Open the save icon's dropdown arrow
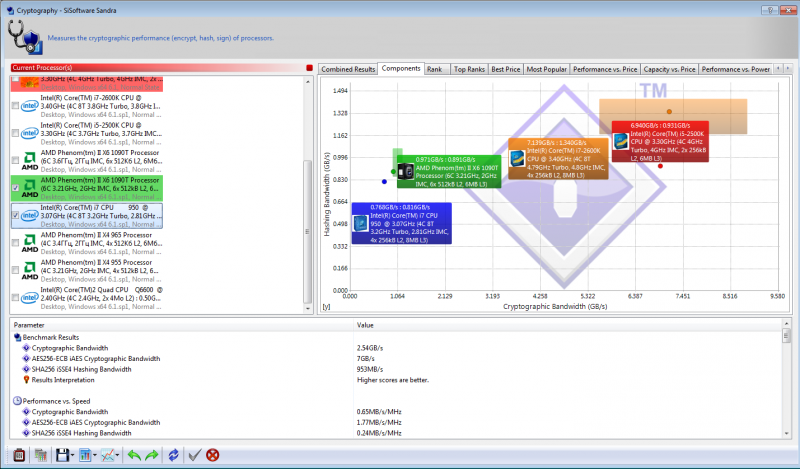The width and height of the screenshot is (800, 469). [72, 455]
